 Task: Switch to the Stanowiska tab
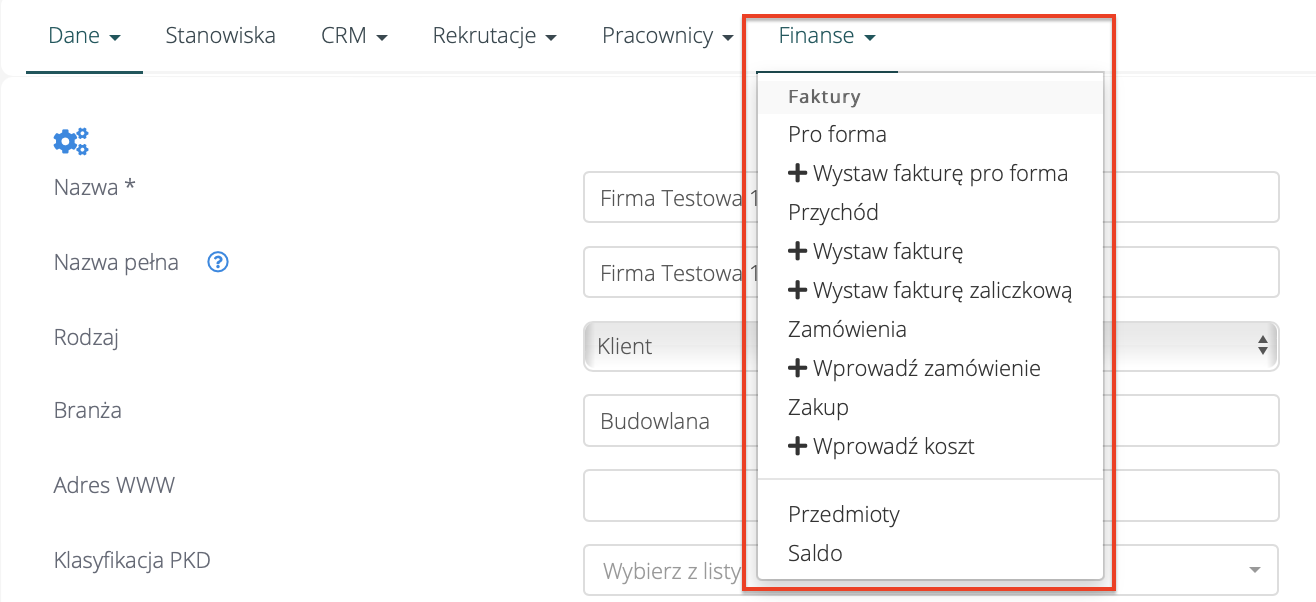[x=220, y=36]
